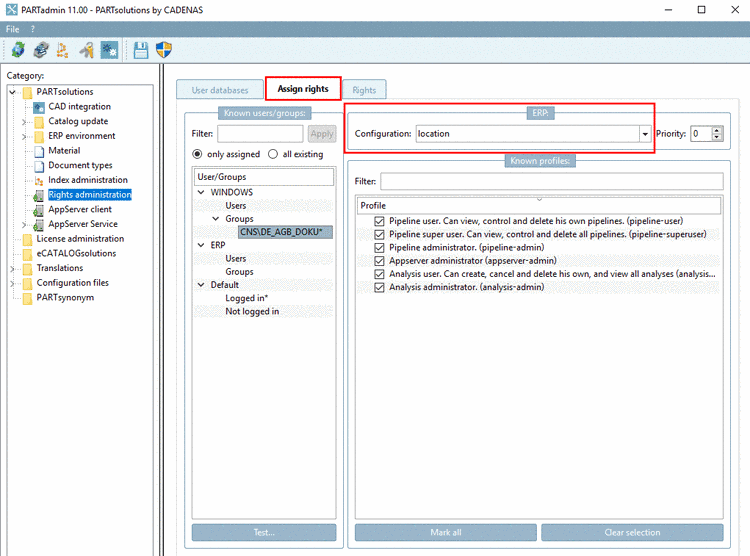Uncheck the Pipeline super user checkbox
This screenshot has width=750, height=556.
pos(379,234)
